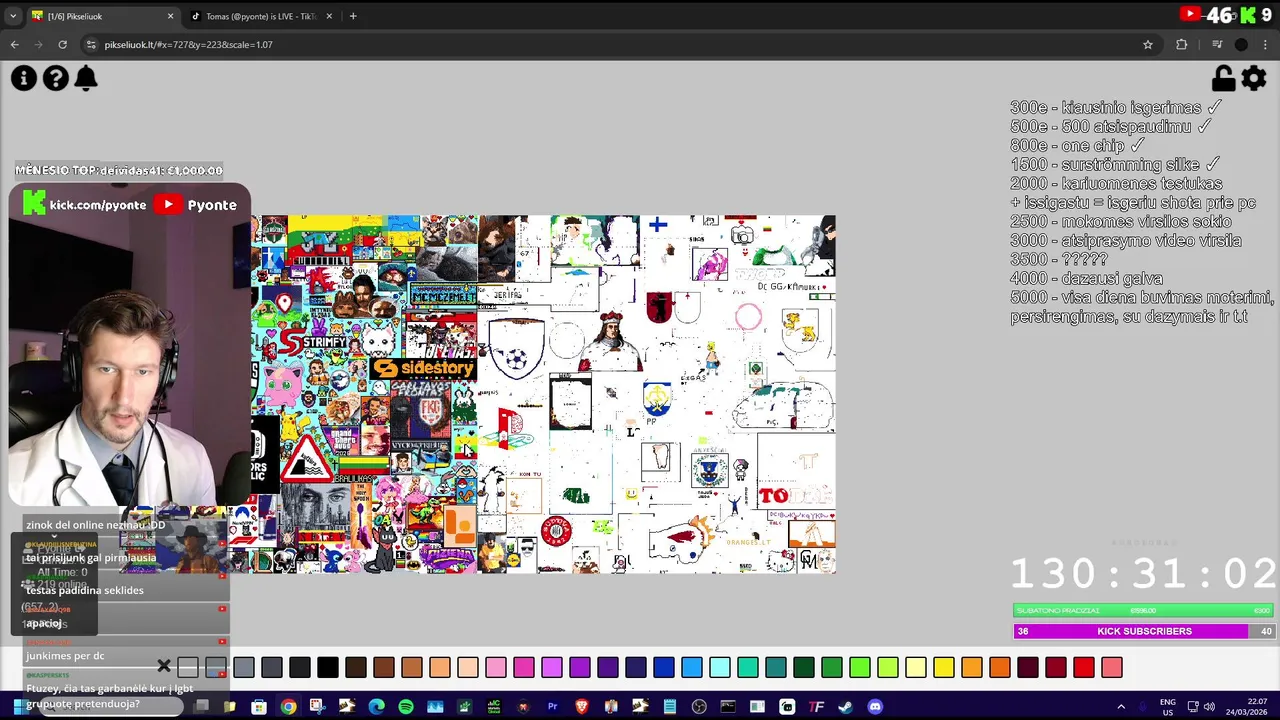The height and width of the screenshot is (720, 1280).
Task: Select the bright lime green swatch
Action: [x=860, y=667]
